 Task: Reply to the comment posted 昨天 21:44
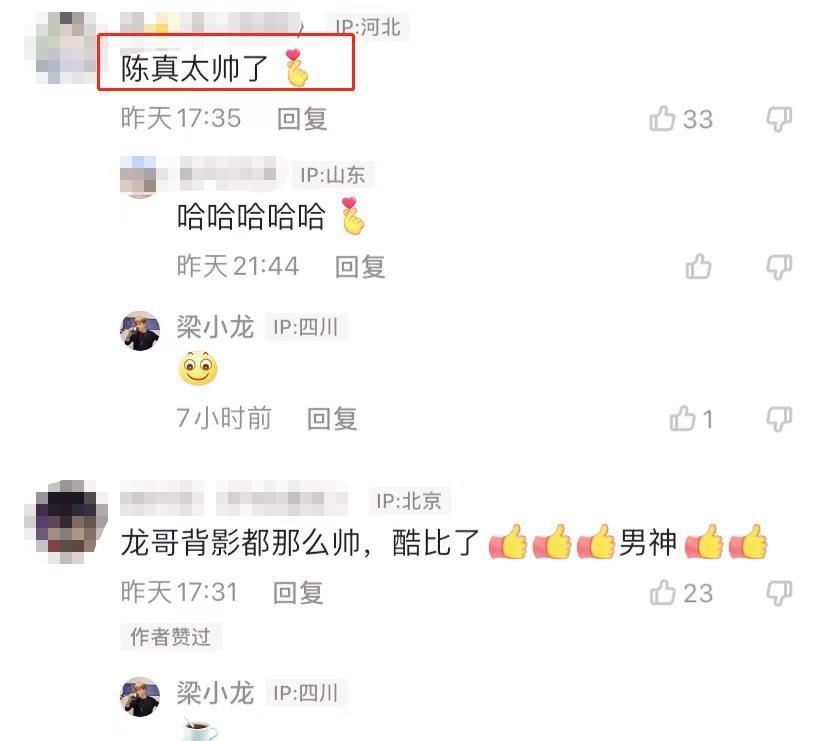360,266
